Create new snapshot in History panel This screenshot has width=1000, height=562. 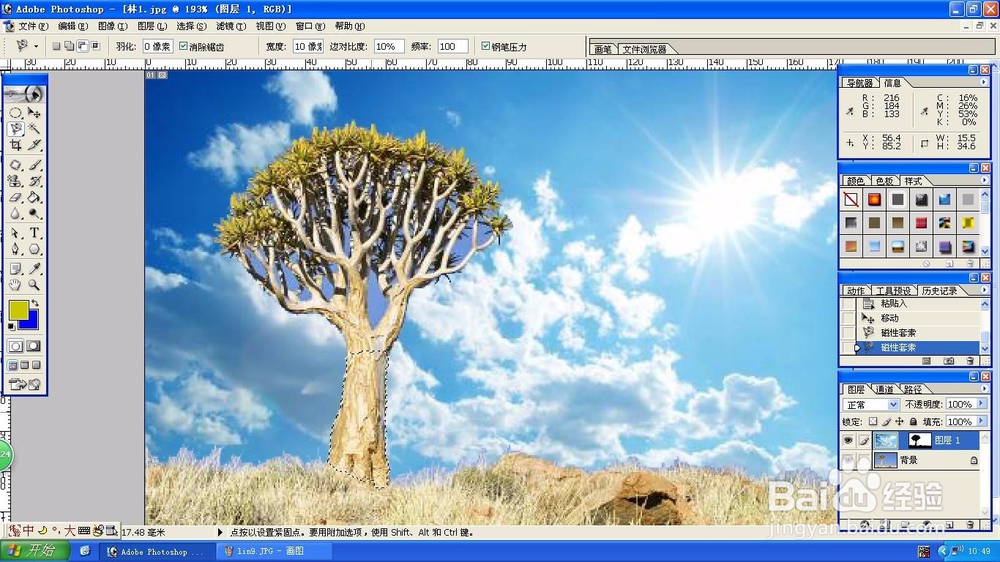coord(948,361)
